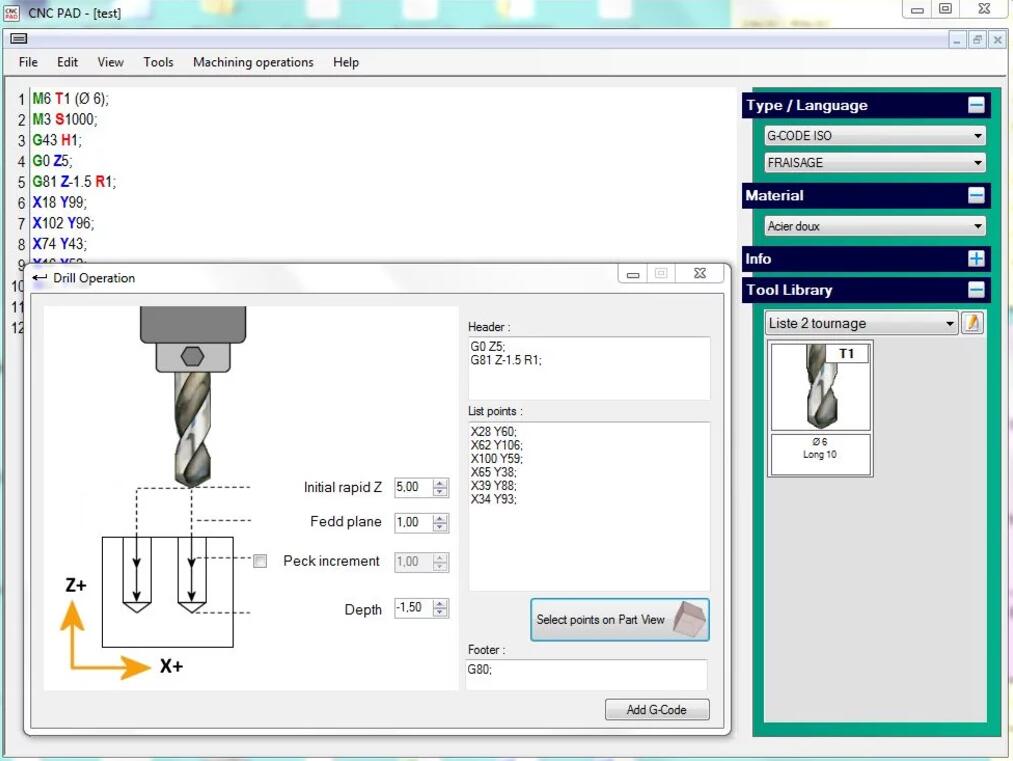Click inside the Header text box
The height and width of the screenshot is (761, 1013).
589,368
